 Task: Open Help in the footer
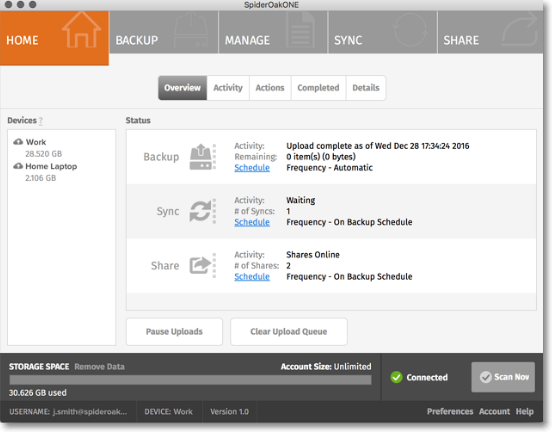525,412
